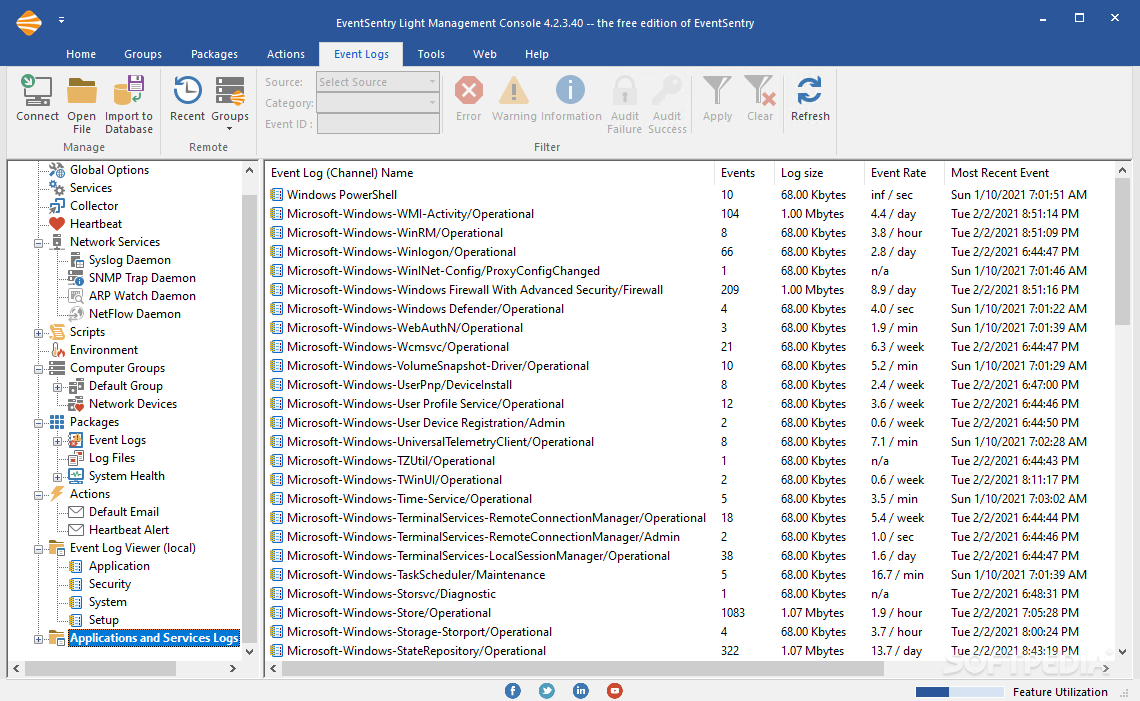Collapse the Event Log Viewer (local) node
This screenshot has height=701, width=1140.
click(x=39, y=550)
